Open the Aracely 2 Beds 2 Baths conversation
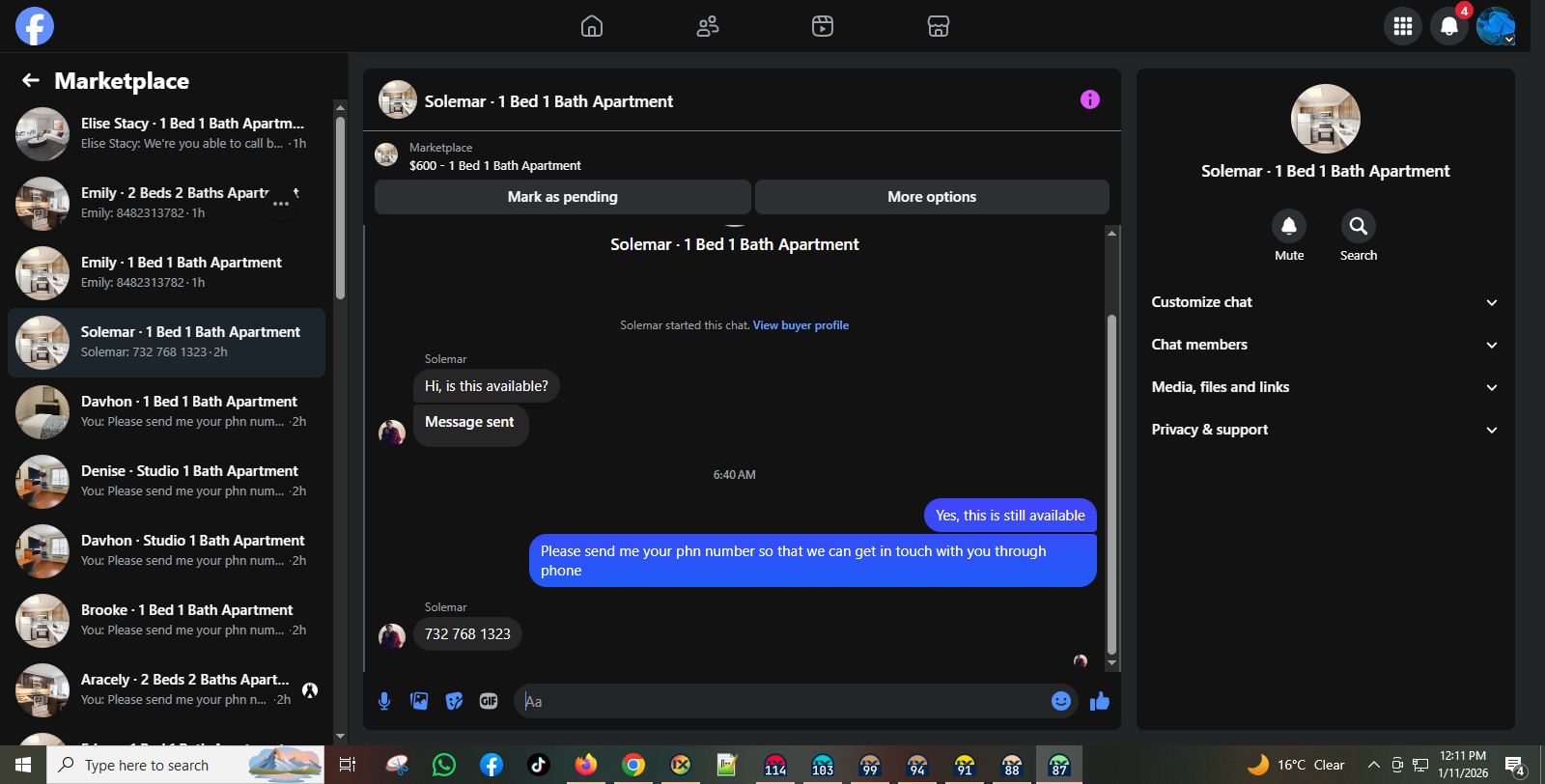The width and height of the screenshot is (1545, 784). 166,690
